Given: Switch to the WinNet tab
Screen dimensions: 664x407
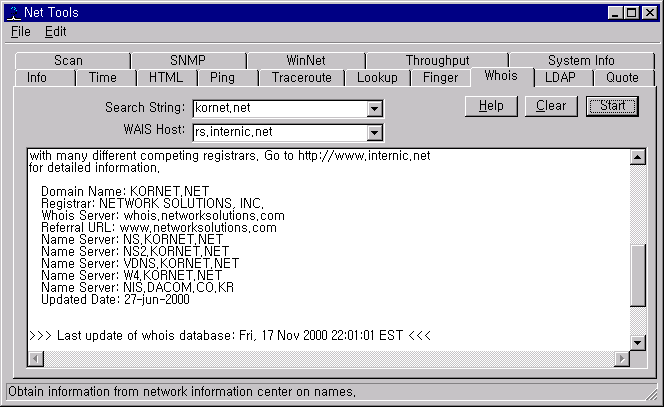Looking at the screenshot, I should pos(306,61).
